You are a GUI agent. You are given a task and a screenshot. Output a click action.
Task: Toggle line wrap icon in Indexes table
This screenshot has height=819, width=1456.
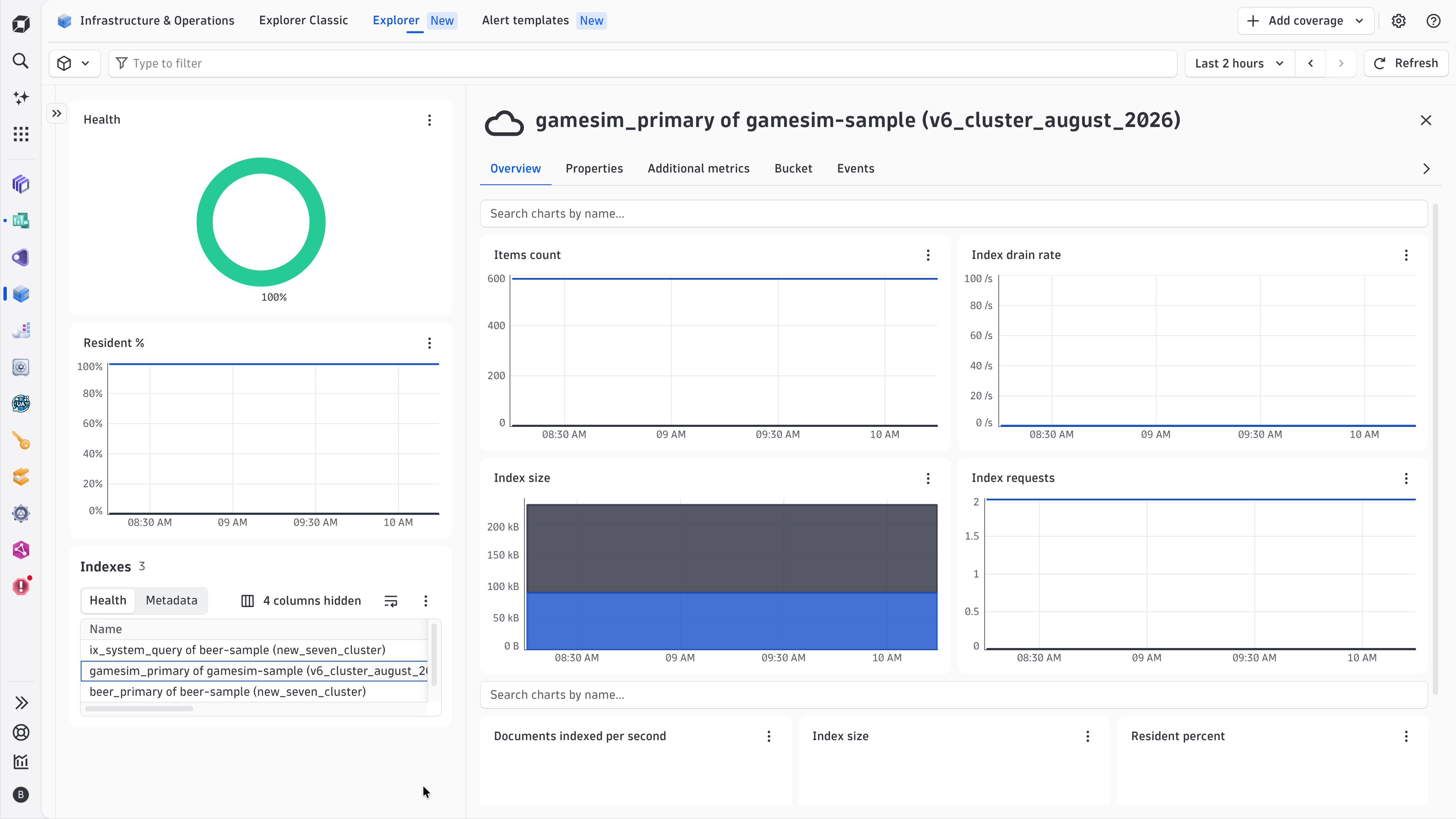pos(391,601)
